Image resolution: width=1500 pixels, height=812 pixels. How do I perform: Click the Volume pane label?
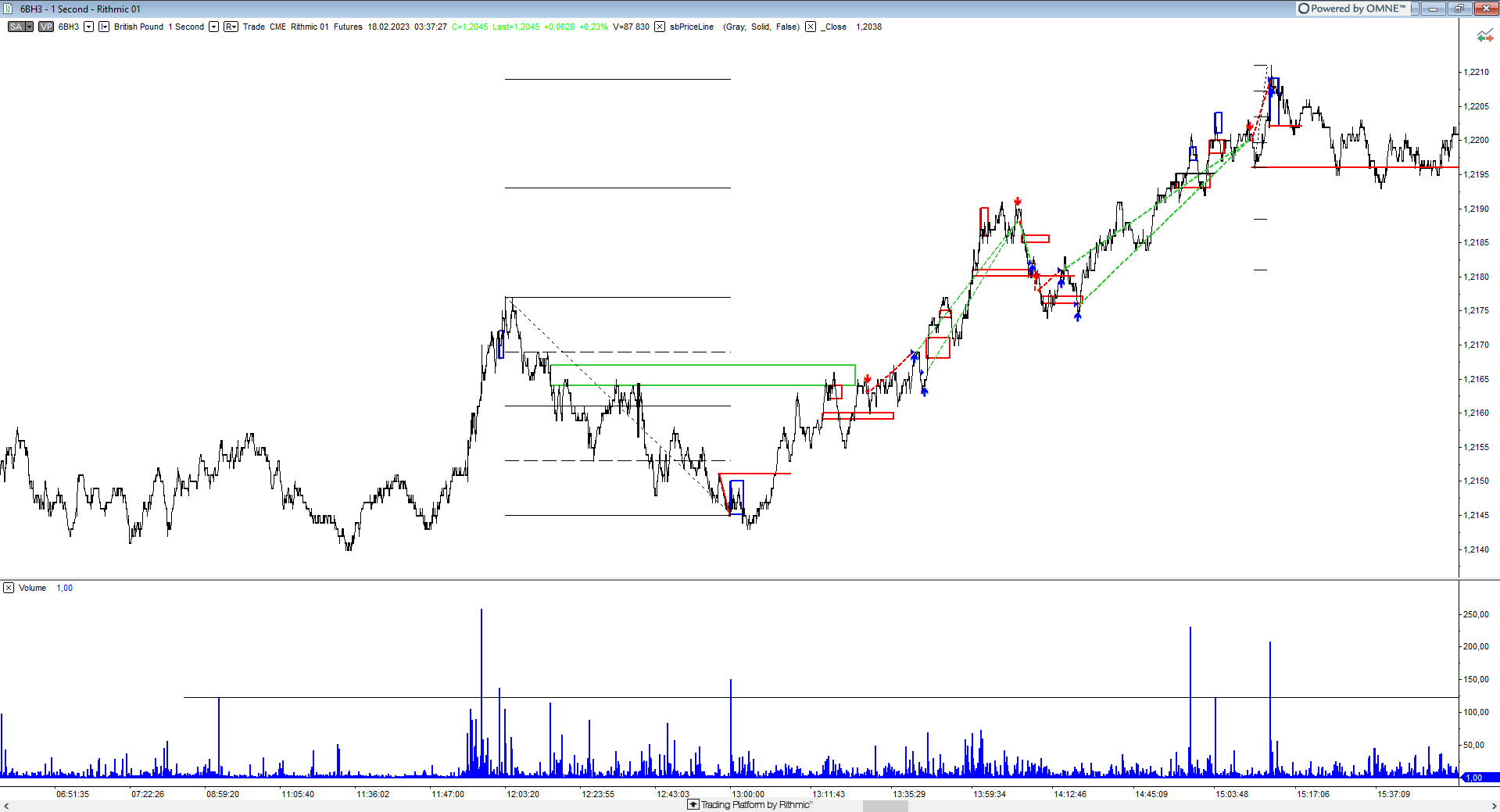coord(32,588)
